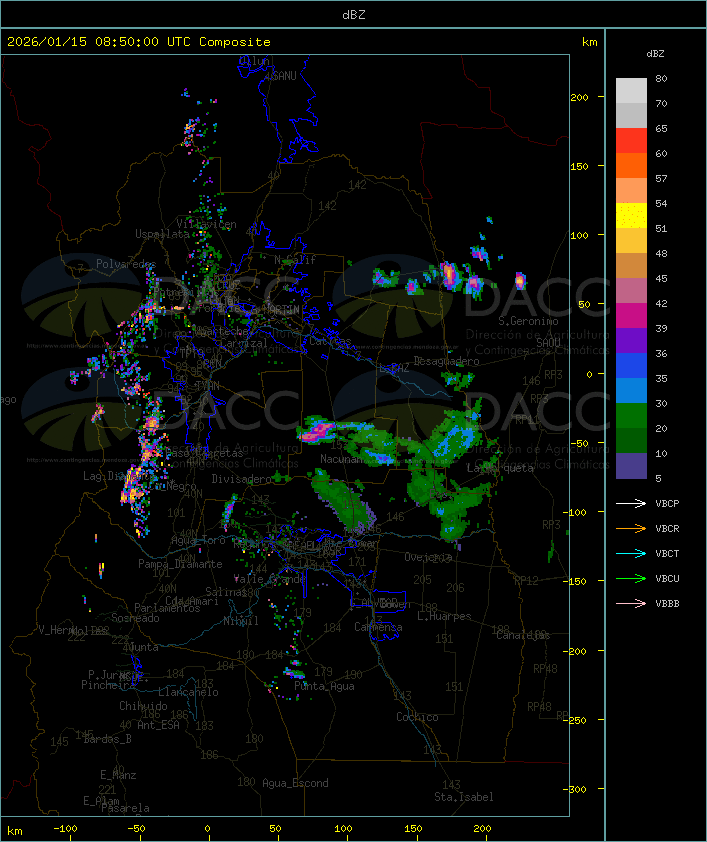Click the UTC Composite timestamp text
The height and width of the screenshot is (842, 707).
tap(139, 42)
